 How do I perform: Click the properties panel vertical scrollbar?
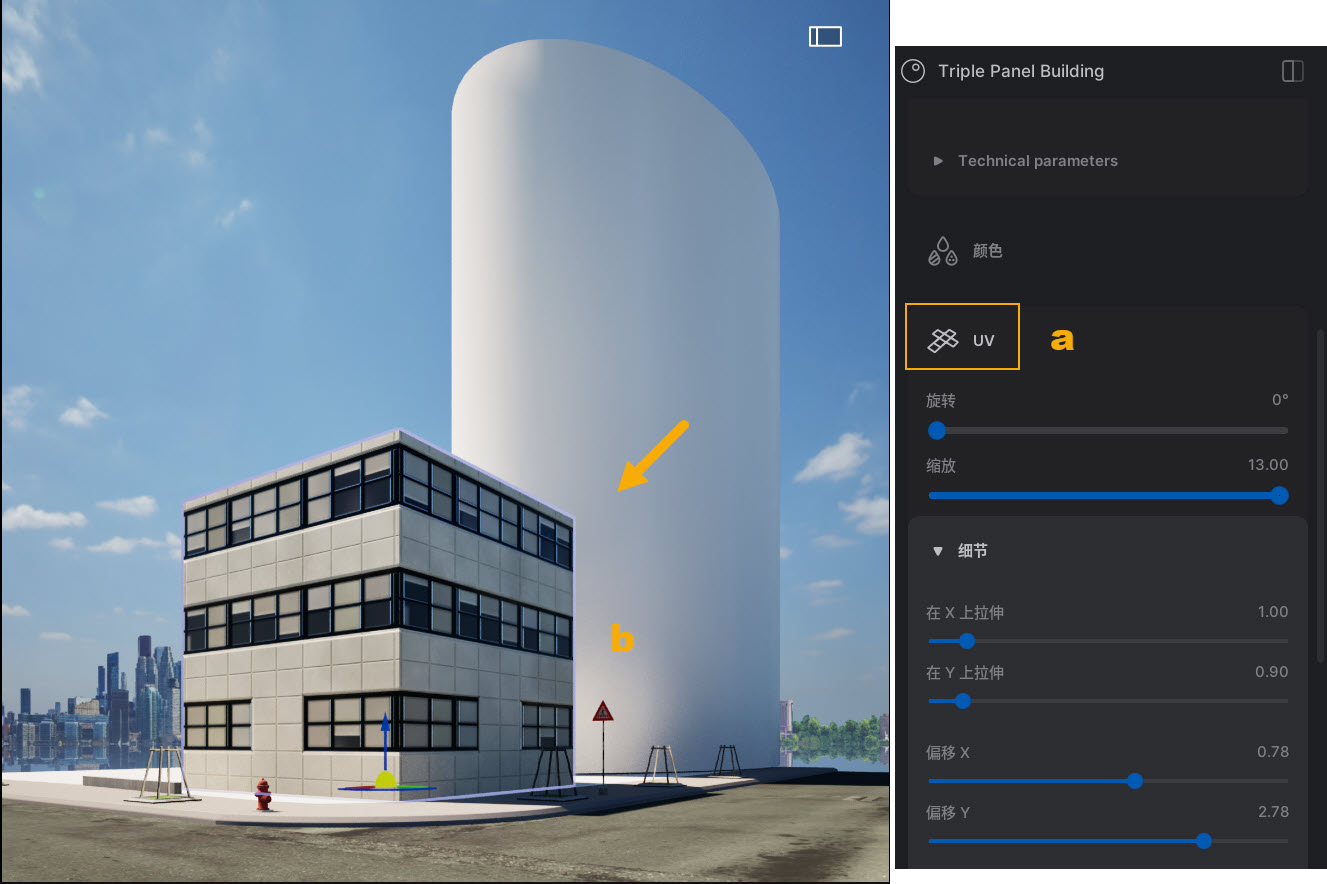point(1320,495)
